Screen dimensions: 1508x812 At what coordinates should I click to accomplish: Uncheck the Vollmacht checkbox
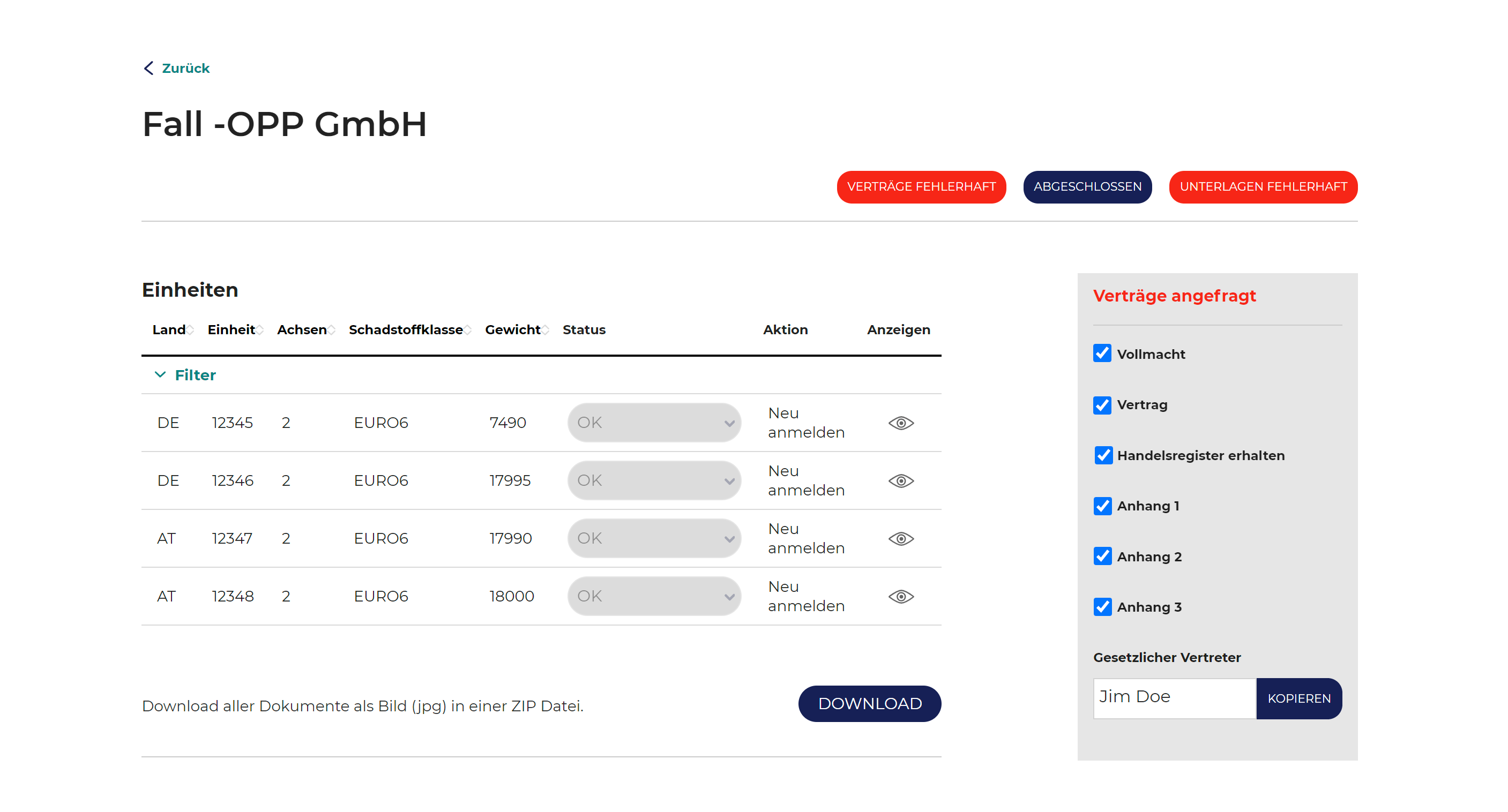(1102, 354)
